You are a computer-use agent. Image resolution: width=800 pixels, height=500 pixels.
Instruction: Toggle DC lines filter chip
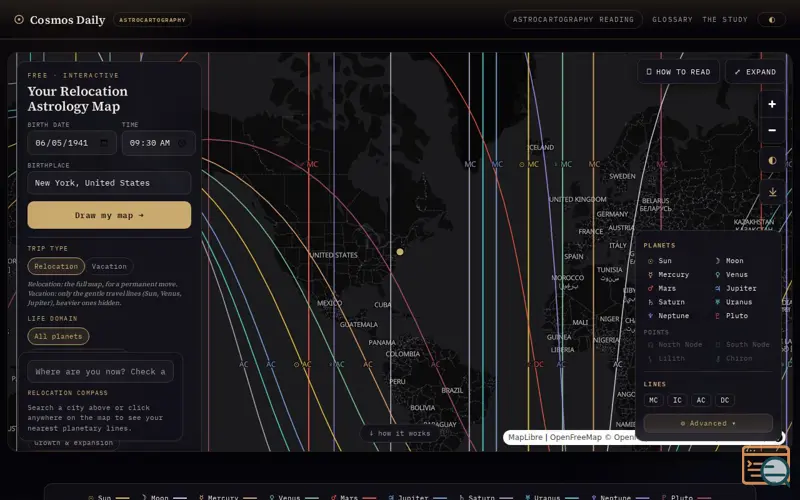(725, 400)
